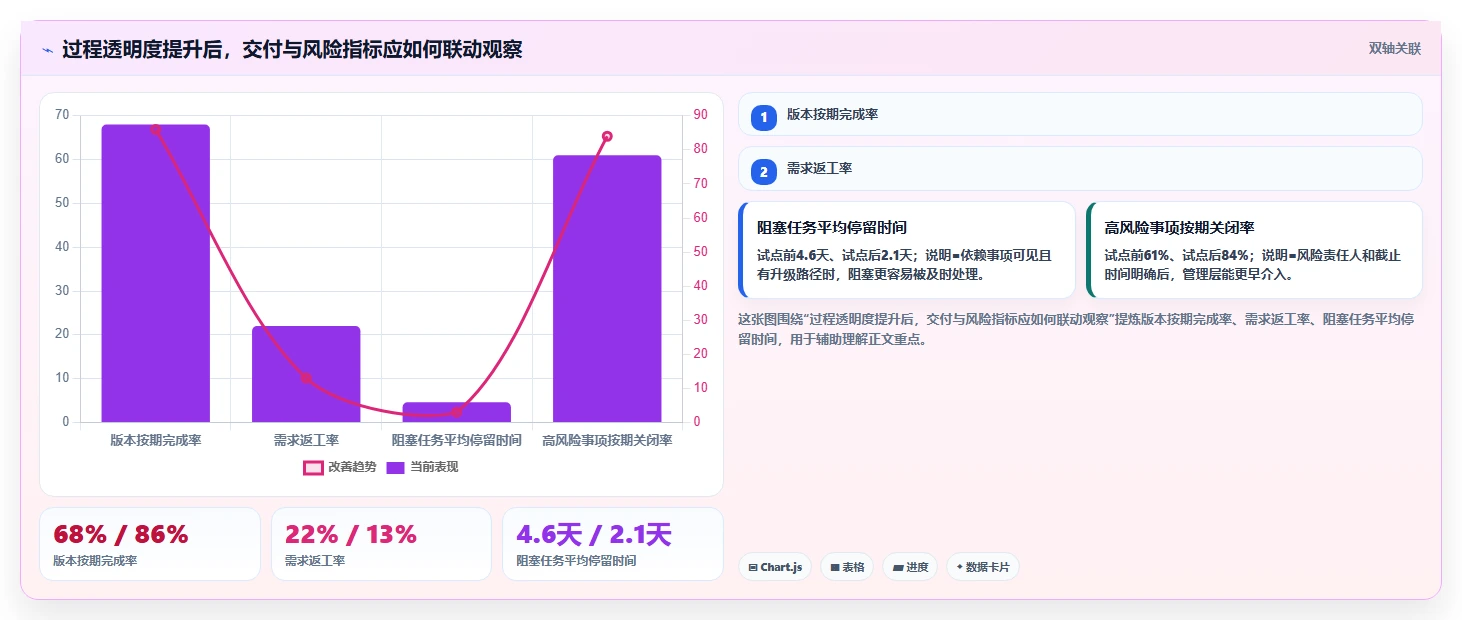Click number badge 2 for 需求返工率

tap(764, 172)
